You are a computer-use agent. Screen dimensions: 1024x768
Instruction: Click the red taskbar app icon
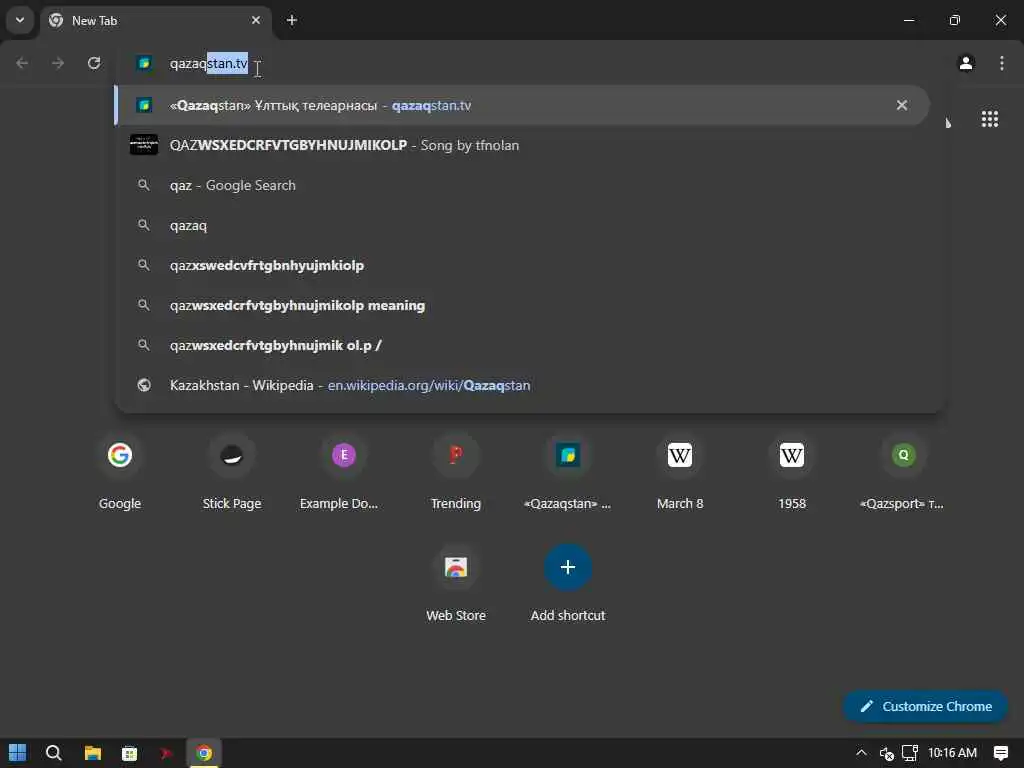coord(167,753)
